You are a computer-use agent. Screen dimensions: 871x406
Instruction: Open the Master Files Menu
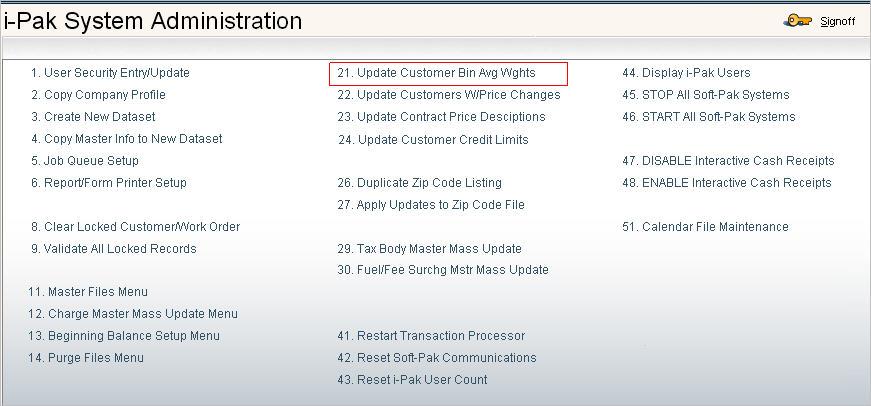(x=88, y=292)
